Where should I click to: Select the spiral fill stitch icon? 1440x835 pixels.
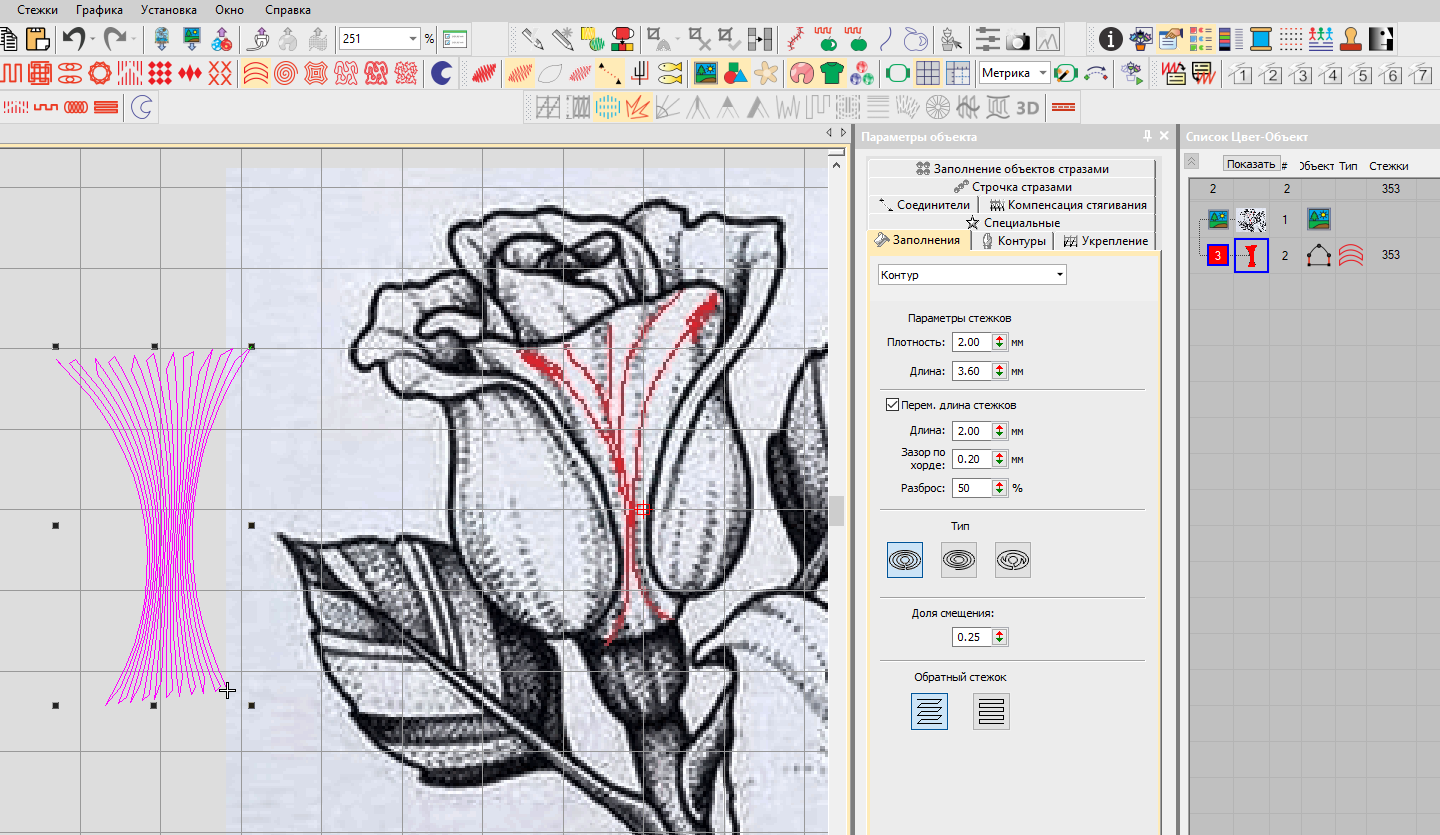tap(285, 73)
